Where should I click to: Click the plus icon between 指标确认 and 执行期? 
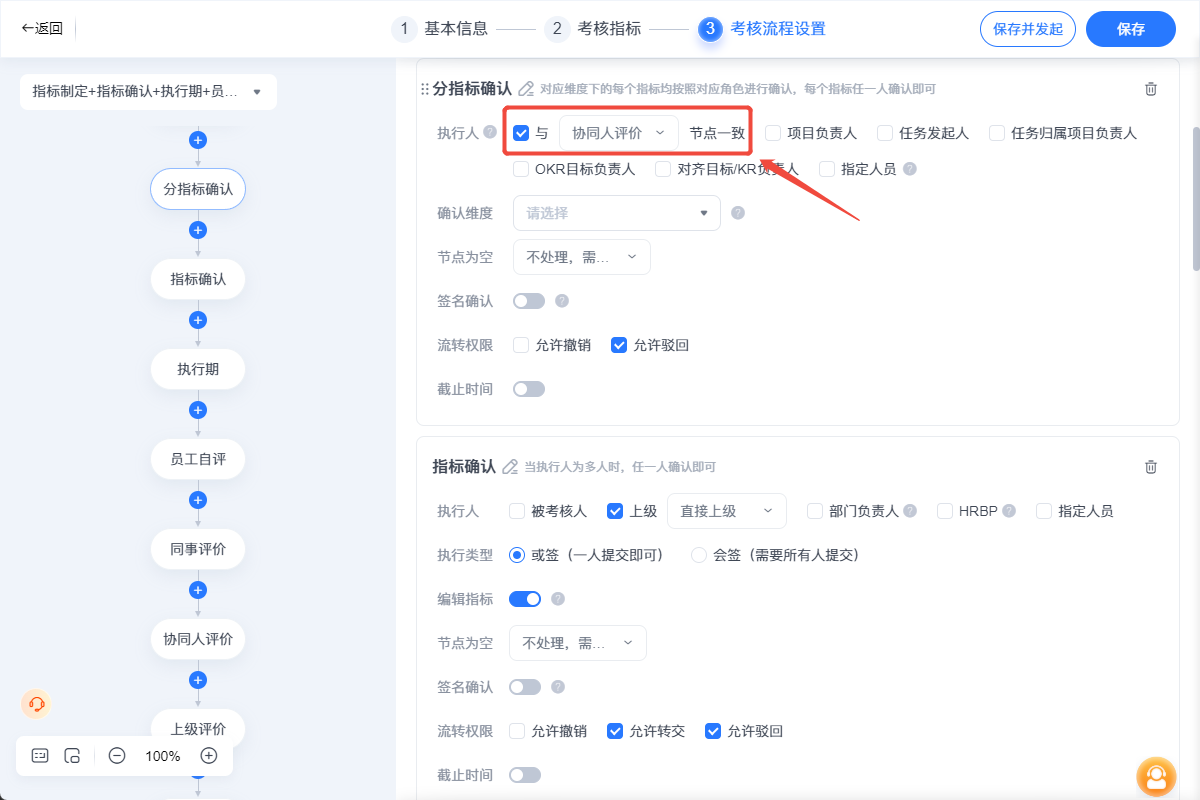tap(198, 320)
